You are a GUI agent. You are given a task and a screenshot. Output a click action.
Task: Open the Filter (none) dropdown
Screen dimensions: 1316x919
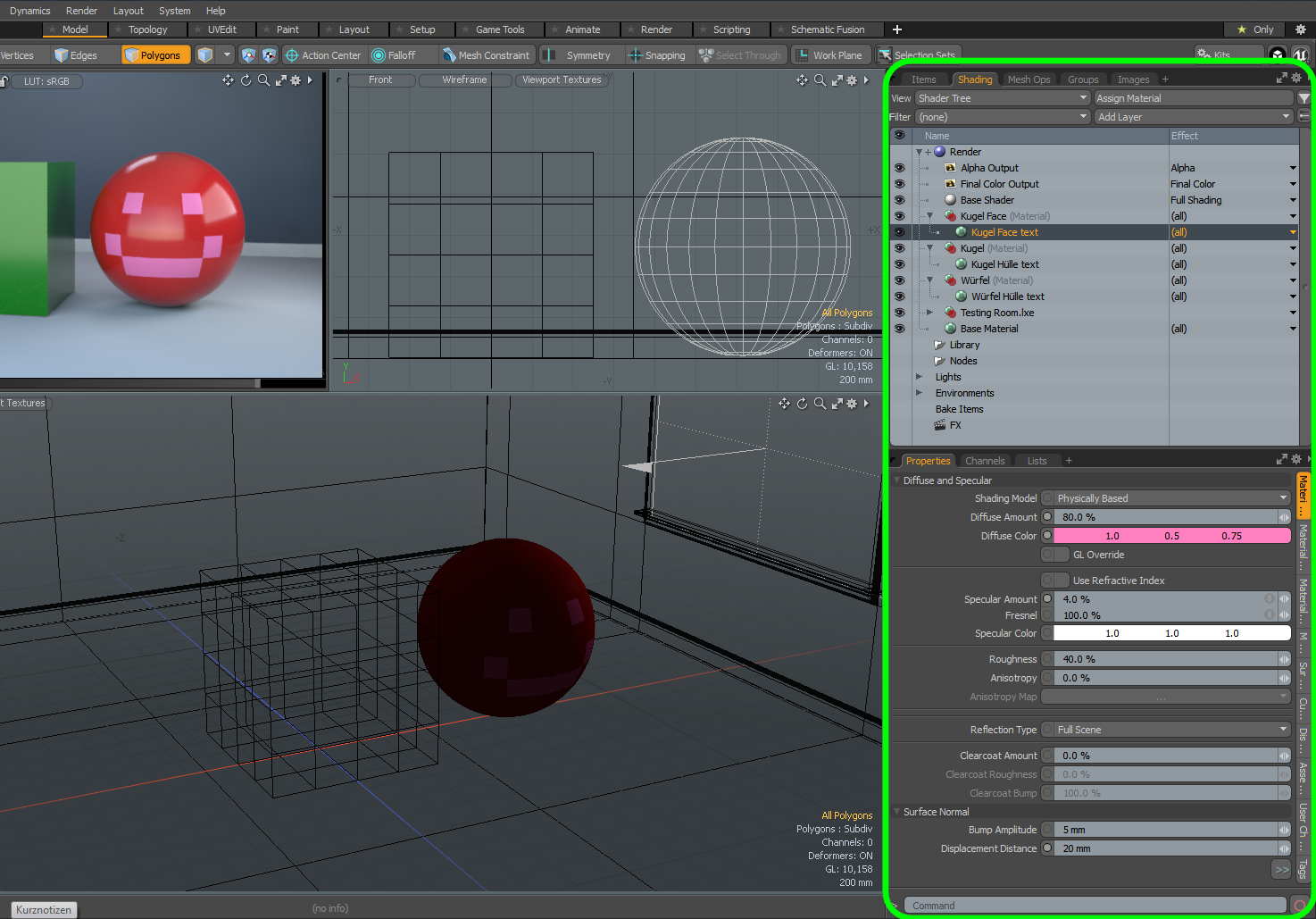pyautogui.click(x=1003, y=117)
